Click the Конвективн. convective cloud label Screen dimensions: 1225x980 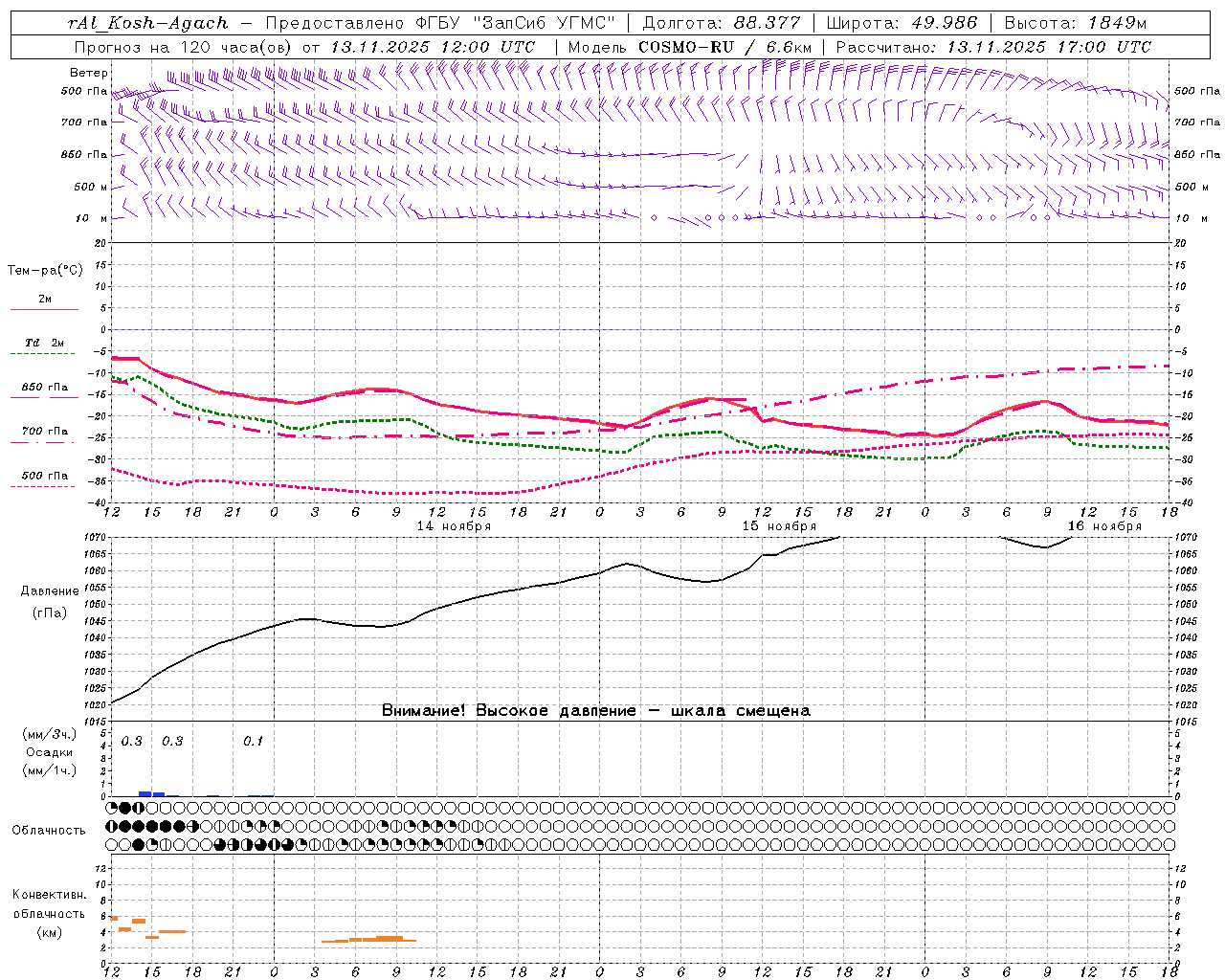point(49,895)
